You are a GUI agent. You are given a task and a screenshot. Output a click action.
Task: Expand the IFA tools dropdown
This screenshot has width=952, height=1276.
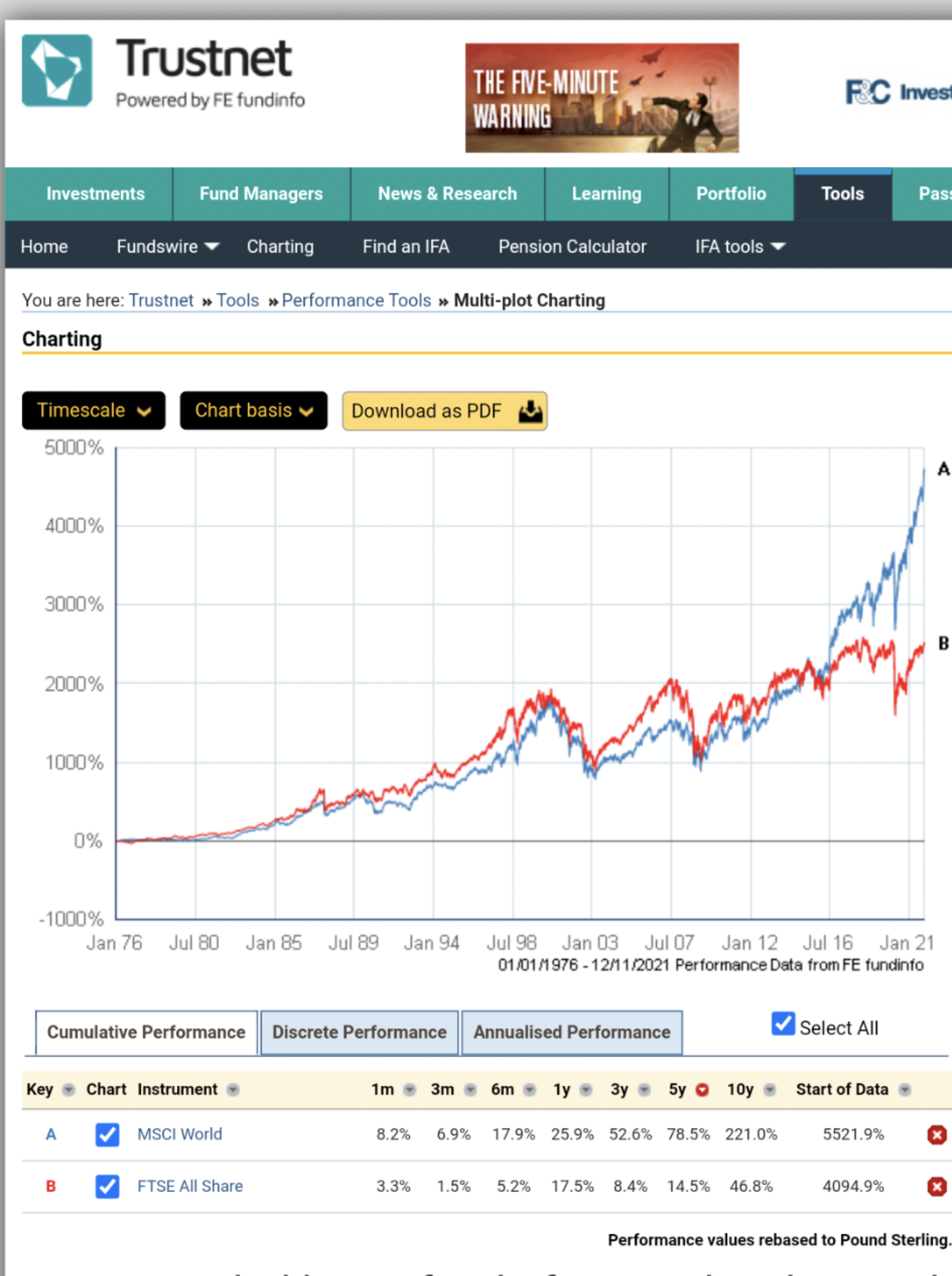(x=740, y=247)
